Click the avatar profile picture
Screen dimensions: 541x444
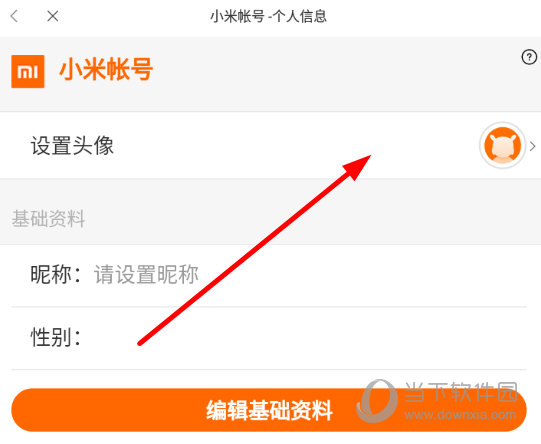[502, 145]
